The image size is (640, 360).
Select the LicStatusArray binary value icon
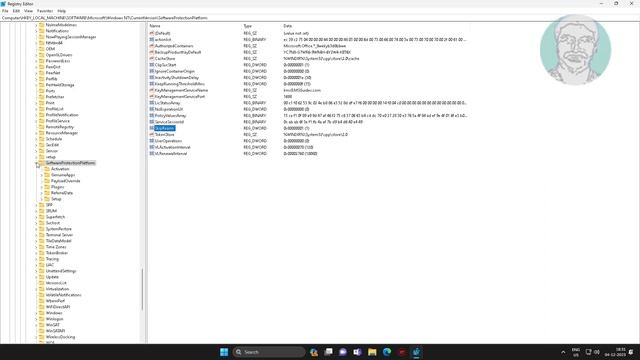pos(151,103)
